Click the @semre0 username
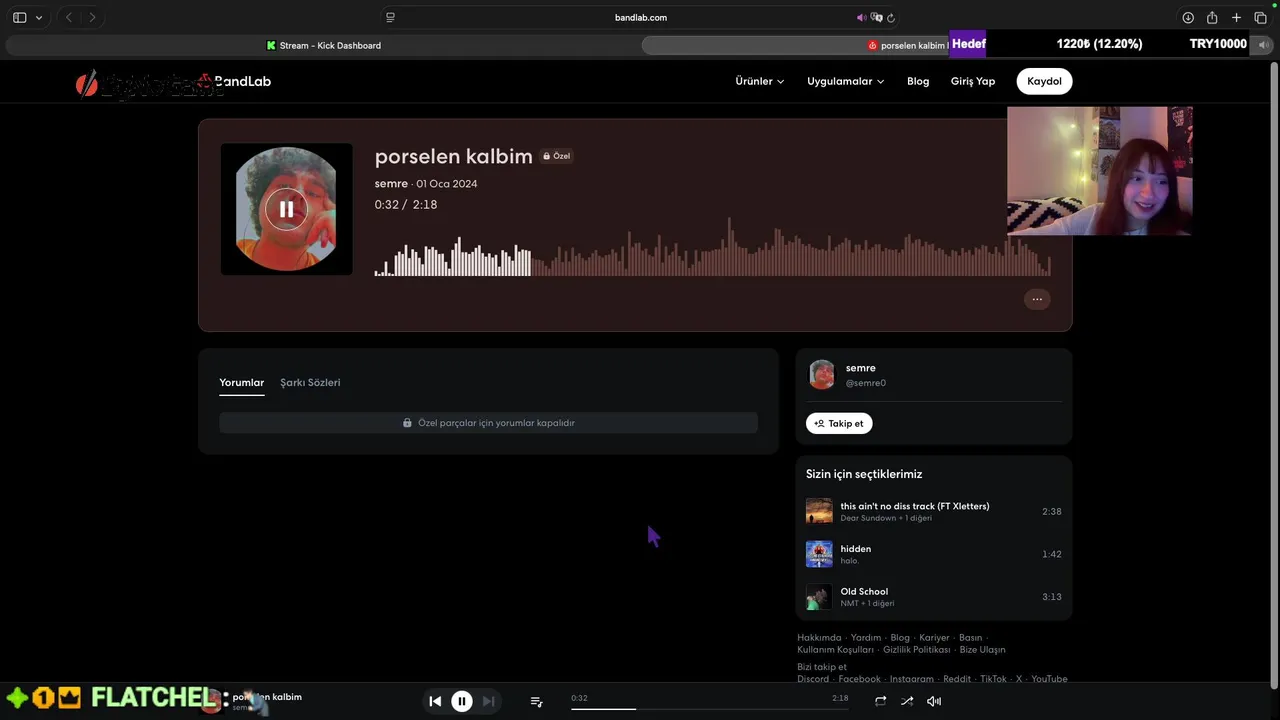The width and height of the screenshot is (1280, 720). tap(866, 383)
